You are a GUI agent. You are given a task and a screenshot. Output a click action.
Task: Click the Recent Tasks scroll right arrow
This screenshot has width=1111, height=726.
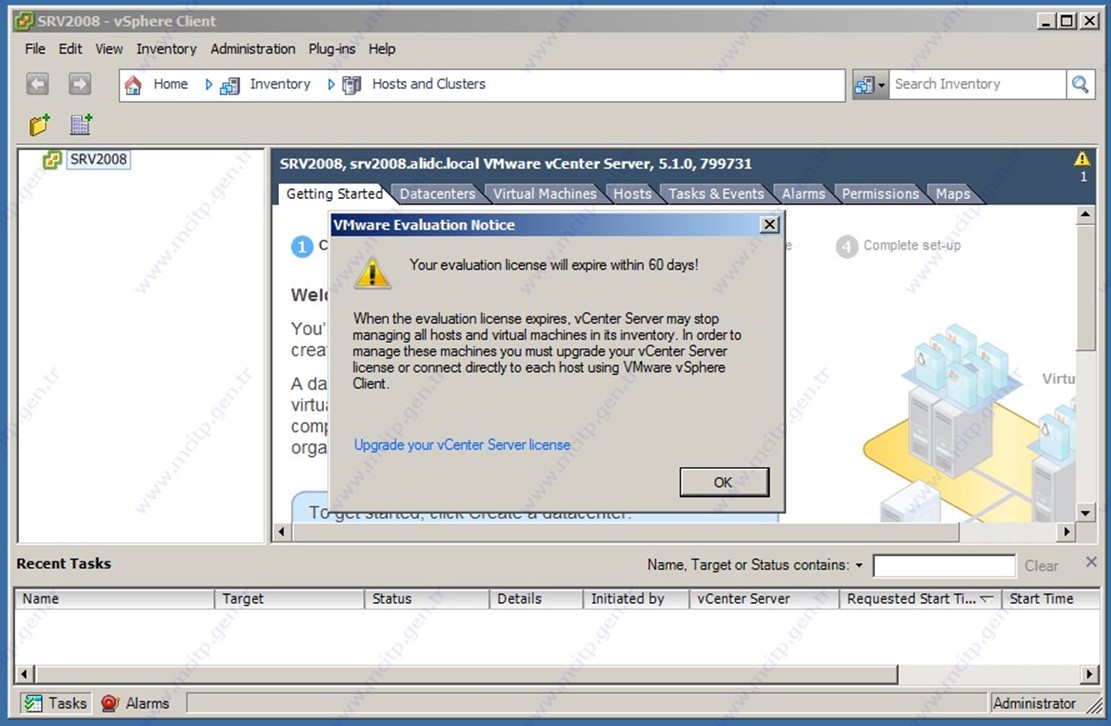click(1090, 674)
